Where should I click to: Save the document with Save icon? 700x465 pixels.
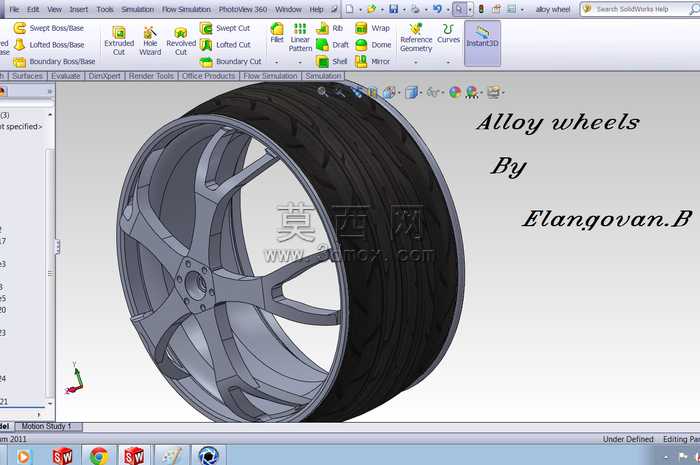pyautogui.click(x=394, y=9)
